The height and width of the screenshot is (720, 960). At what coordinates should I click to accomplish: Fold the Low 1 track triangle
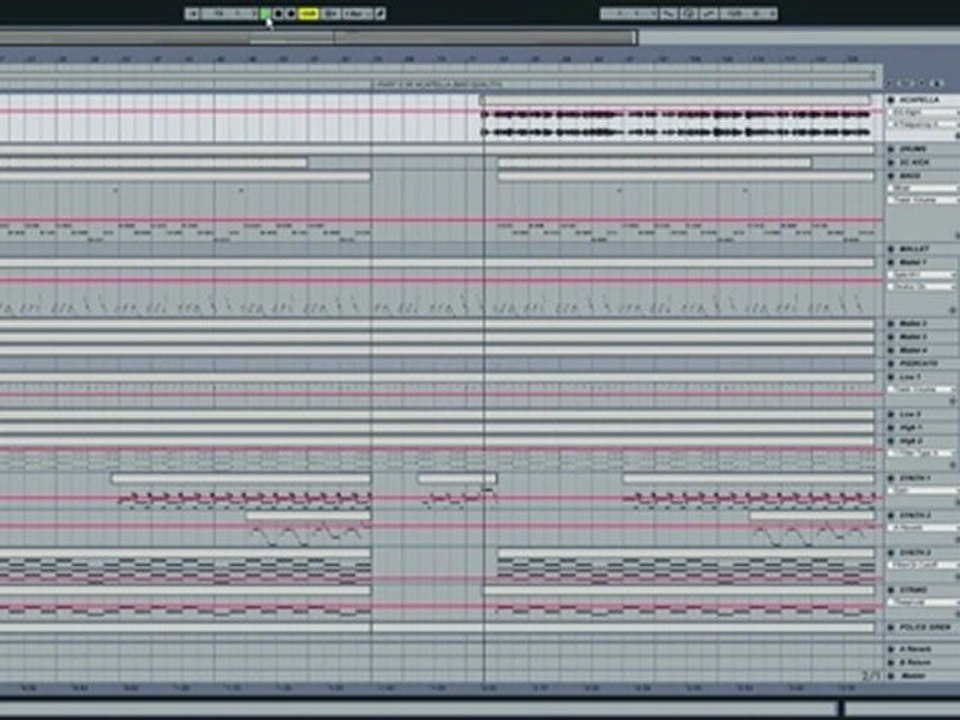pyautogui.click(x=891, y=378)
